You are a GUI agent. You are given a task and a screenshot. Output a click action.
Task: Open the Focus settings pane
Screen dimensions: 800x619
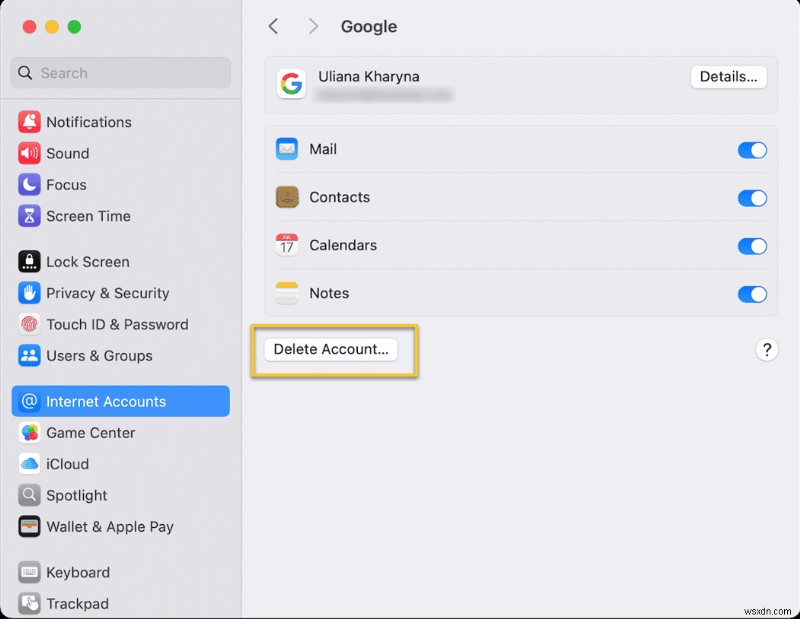tap(120, 185)
